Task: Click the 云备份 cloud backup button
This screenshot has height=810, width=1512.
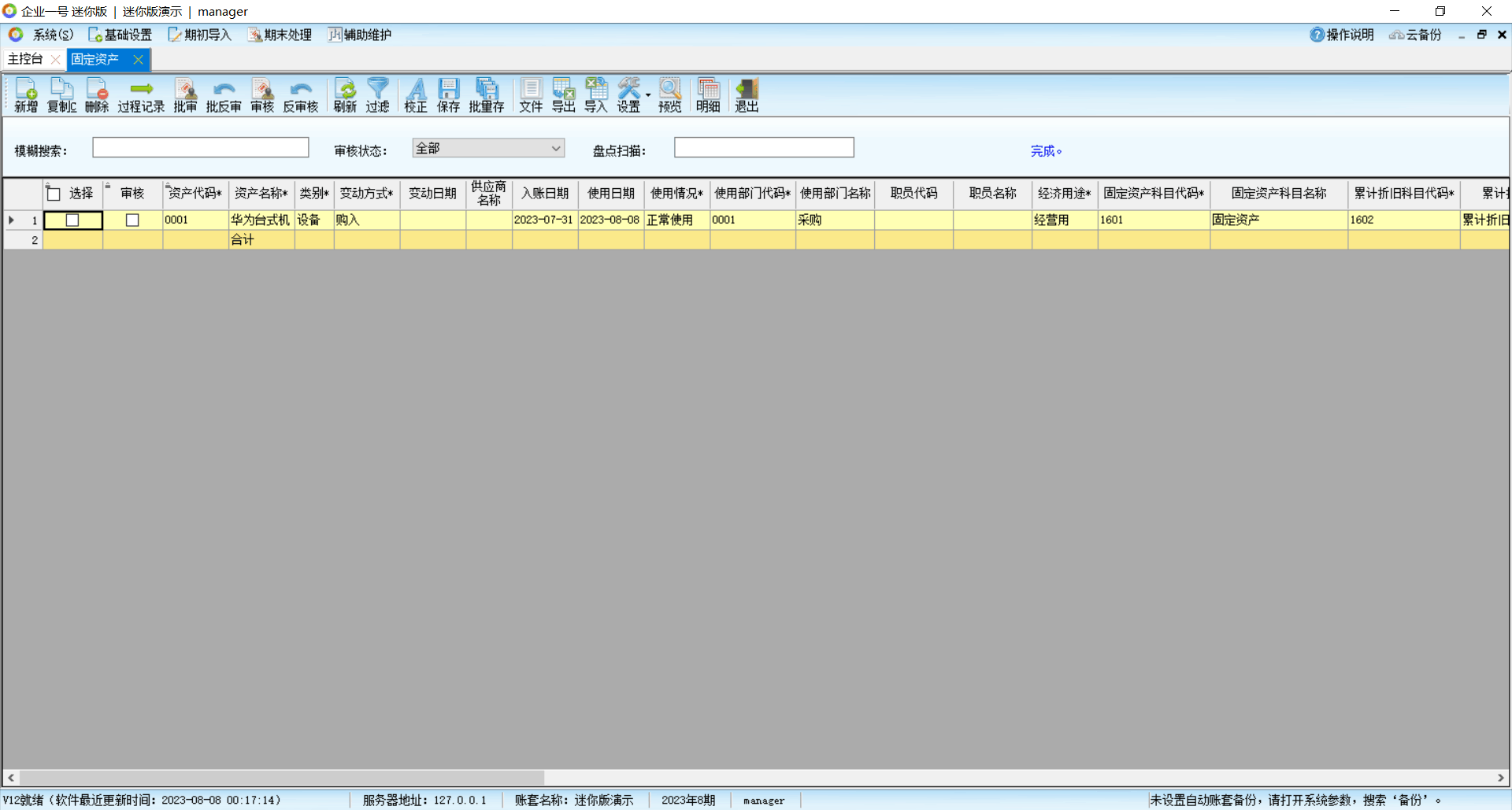Action: [1415, 35]
